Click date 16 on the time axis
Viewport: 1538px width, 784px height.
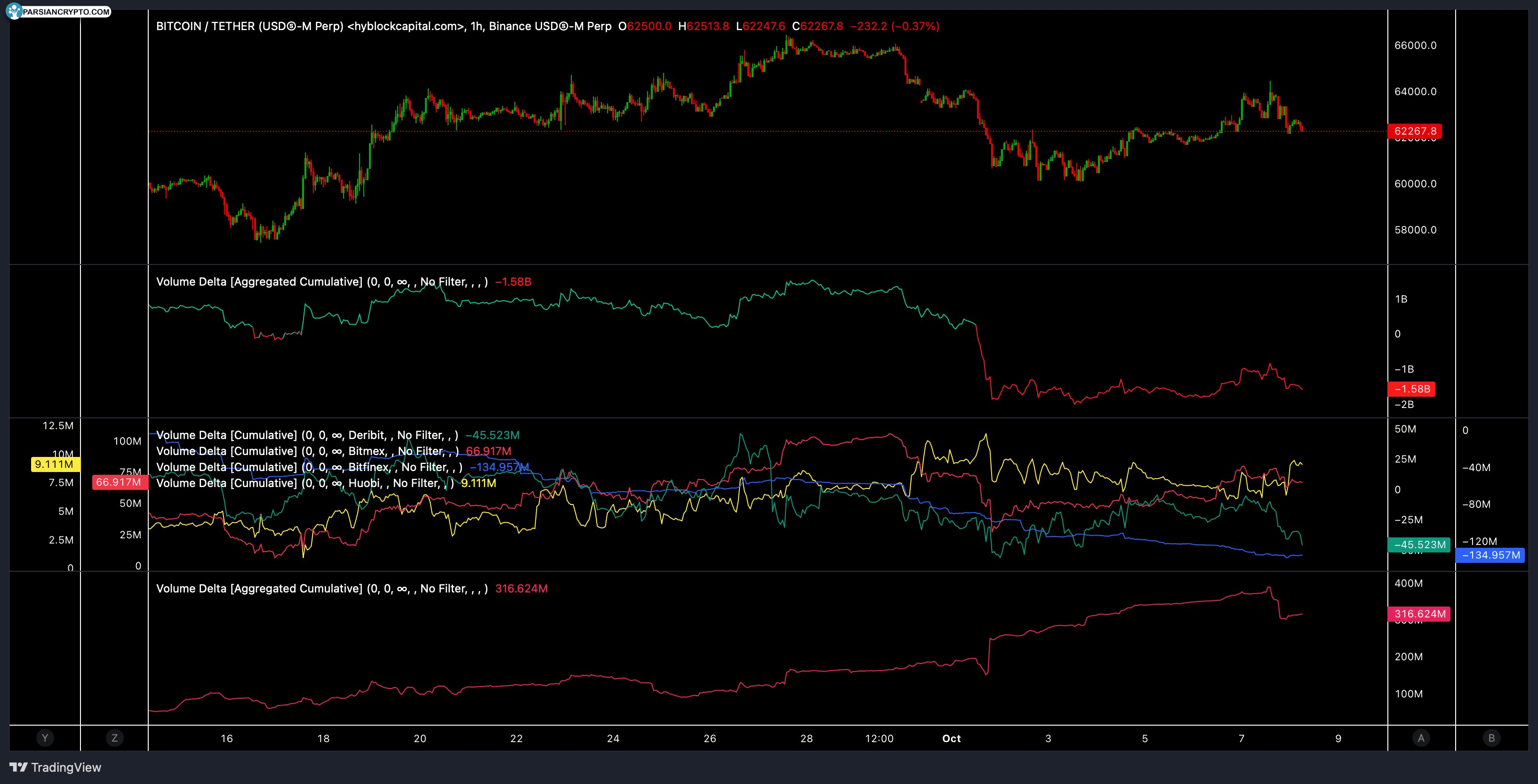(x=227, y=739)
